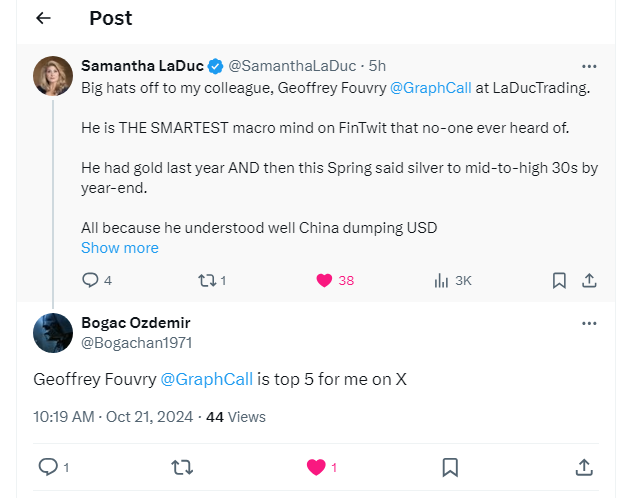The width and height of the screenshot is (633, 498).
Task: Open more options on Samantha LaDuc's post
Action: (x=589, y=67)
